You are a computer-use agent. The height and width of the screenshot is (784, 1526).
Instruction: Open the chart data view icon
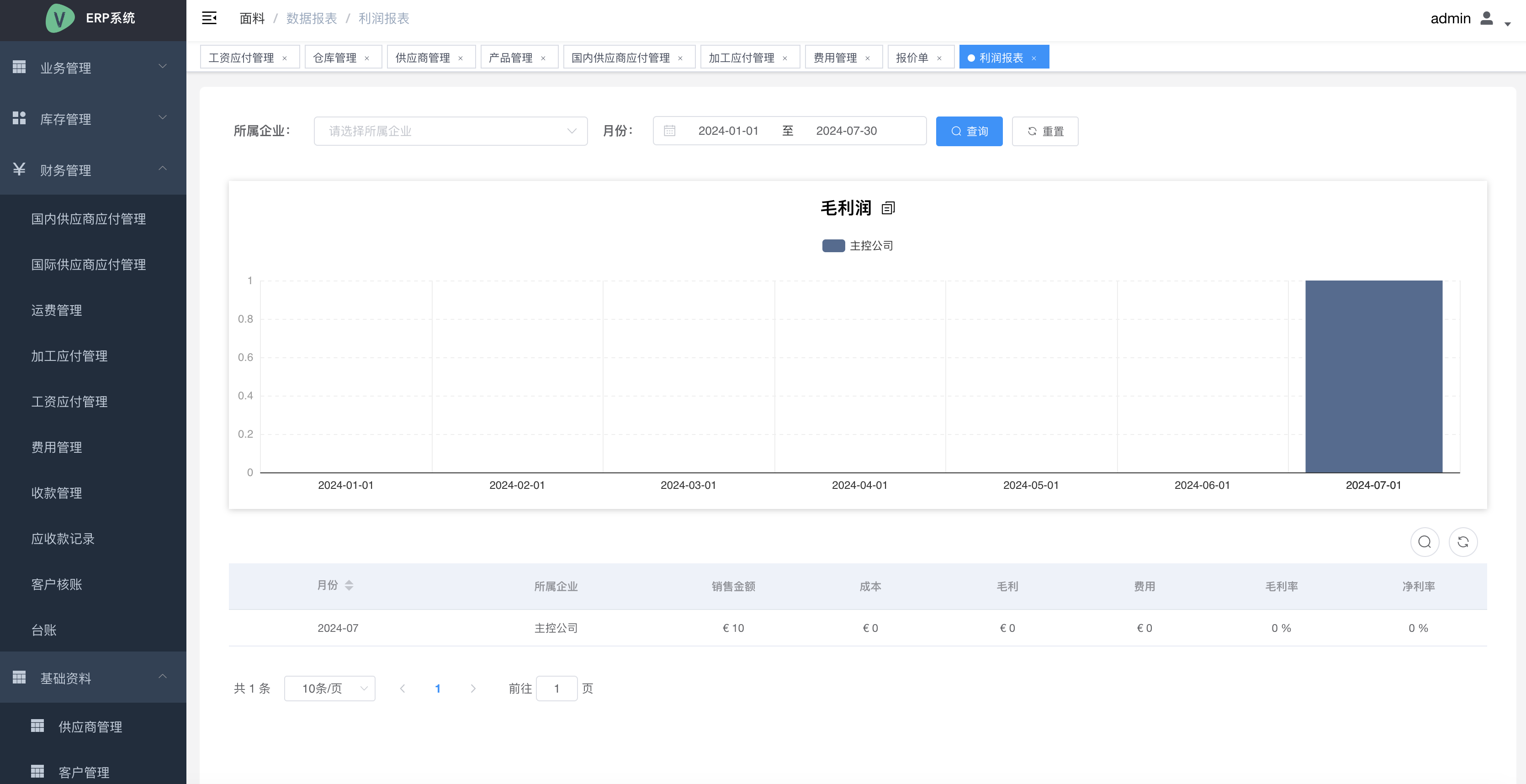pyautogui.click(x=887, y=208)
